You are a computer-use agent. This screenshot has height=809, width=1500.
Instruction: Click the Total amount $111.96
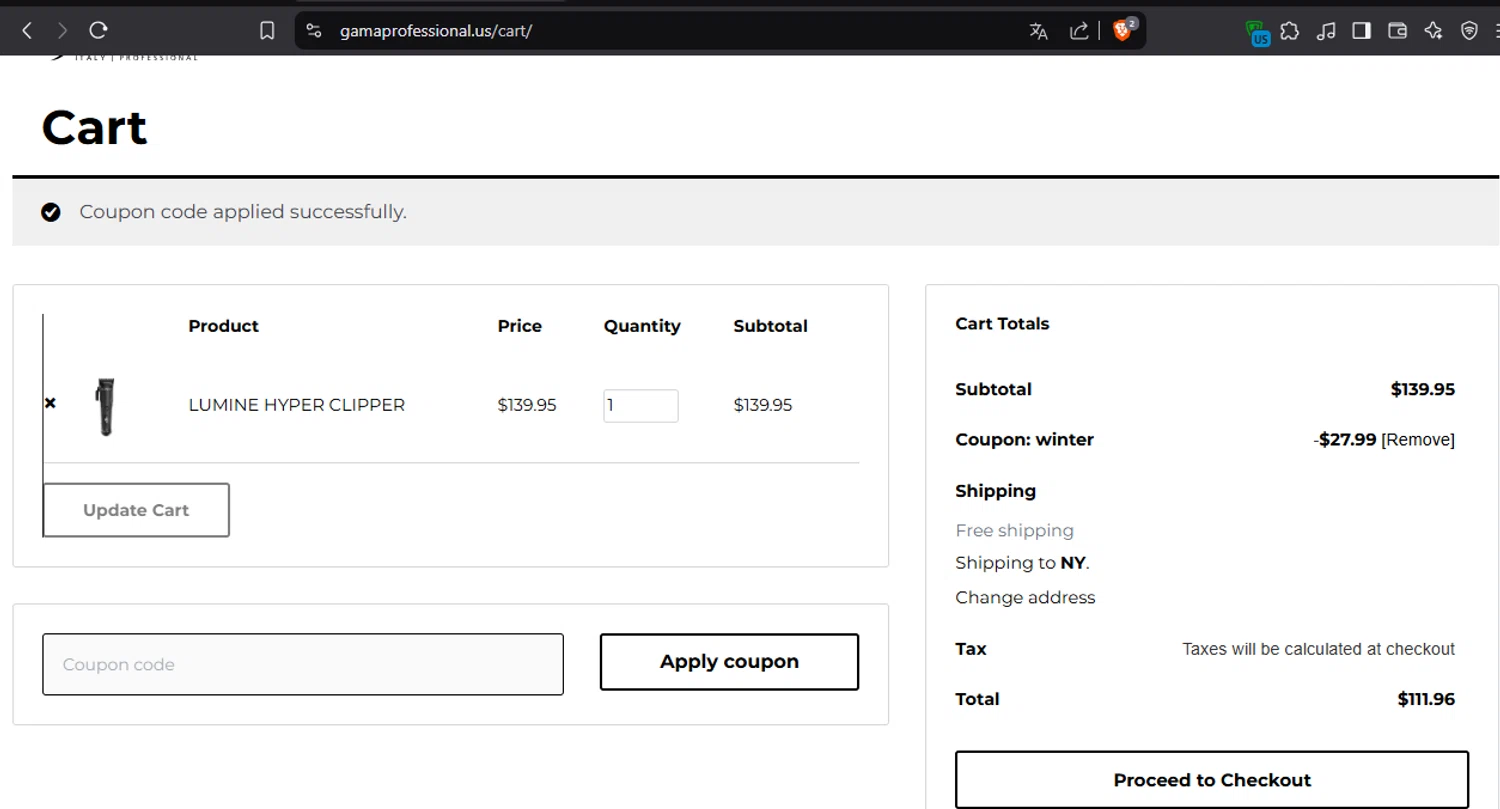1426,699
